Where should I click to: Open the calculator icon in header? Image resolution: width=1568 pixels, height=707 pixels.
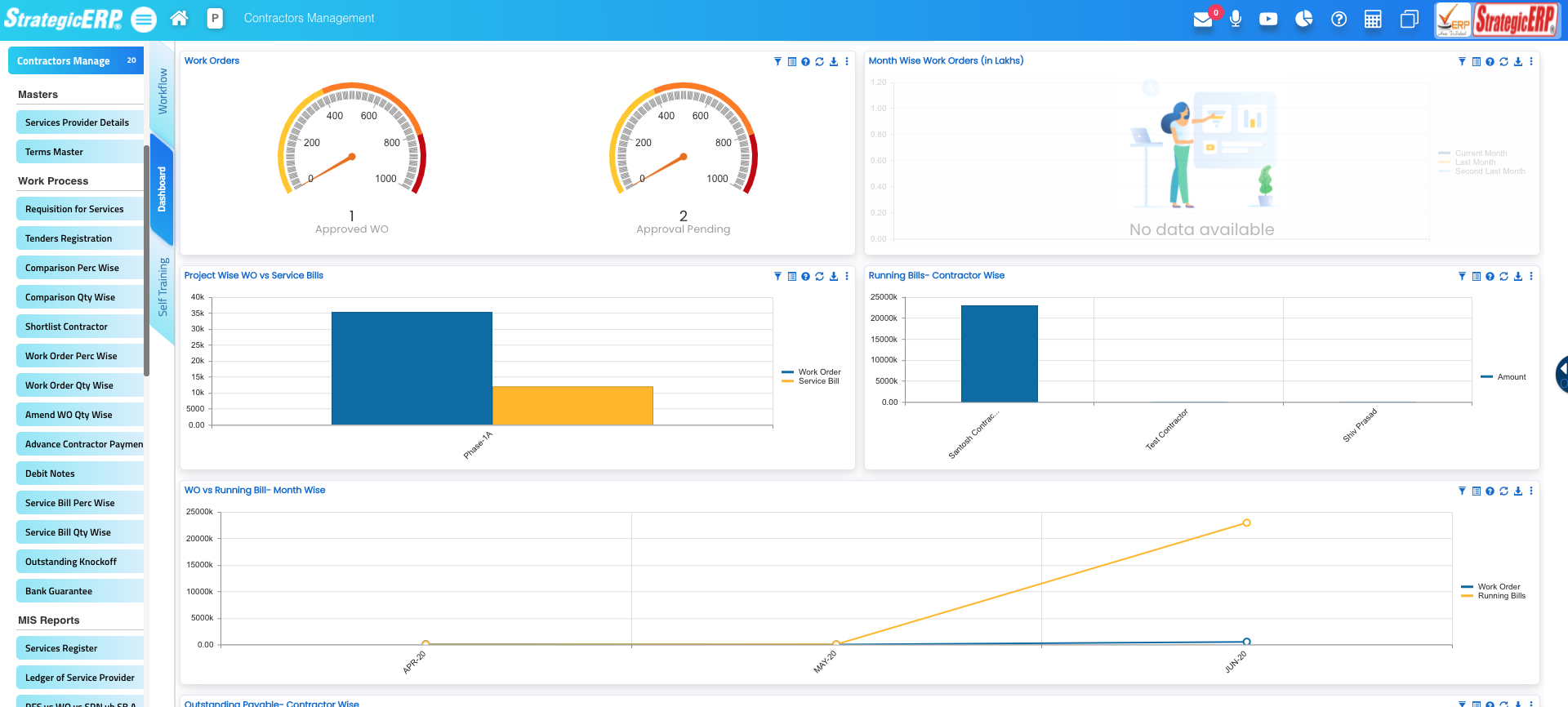(x=1373, y=19)
